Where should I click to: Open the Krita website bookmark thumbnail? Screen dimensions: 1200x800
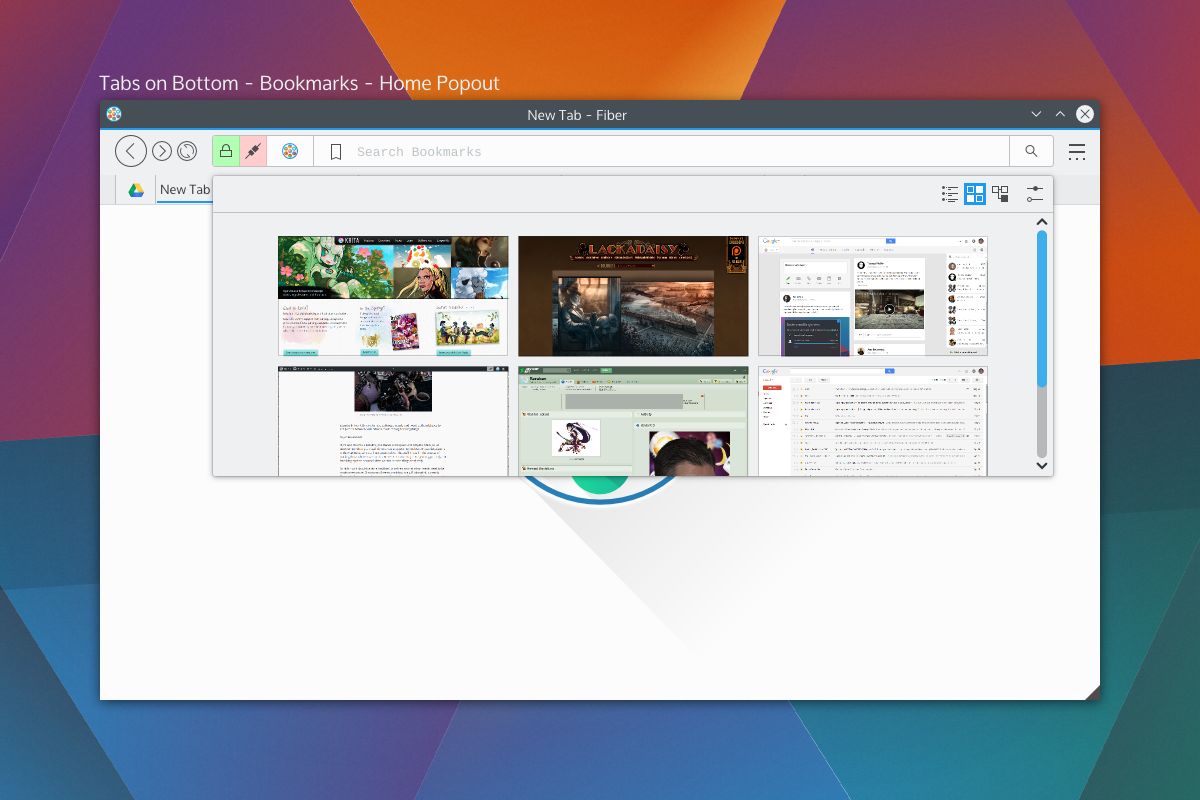tap(393, 296)
